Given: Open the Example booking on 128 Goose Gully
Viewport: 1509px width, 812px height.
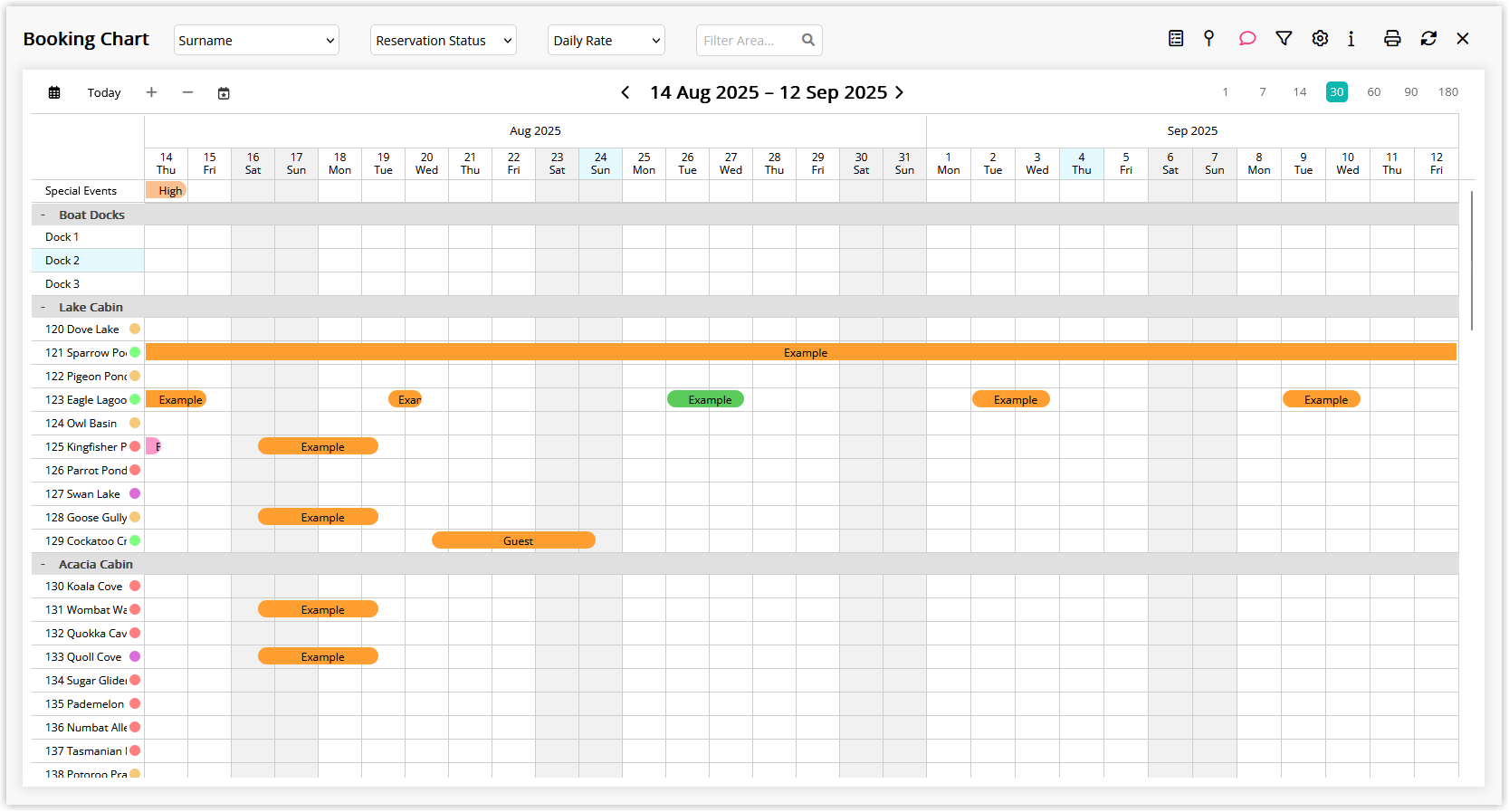Looking at the screenshot, I should (319, 517).
